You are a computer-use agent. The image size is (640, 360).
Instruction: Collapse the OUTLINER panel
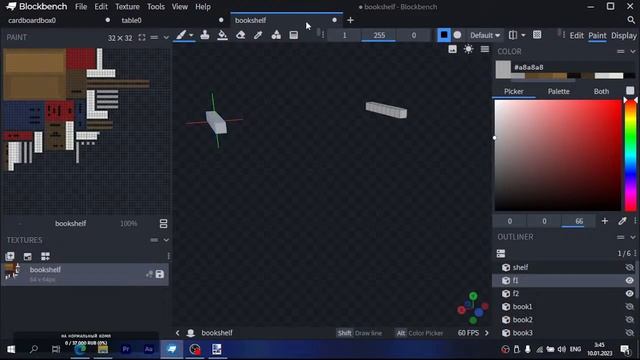[x=633, y=237]
